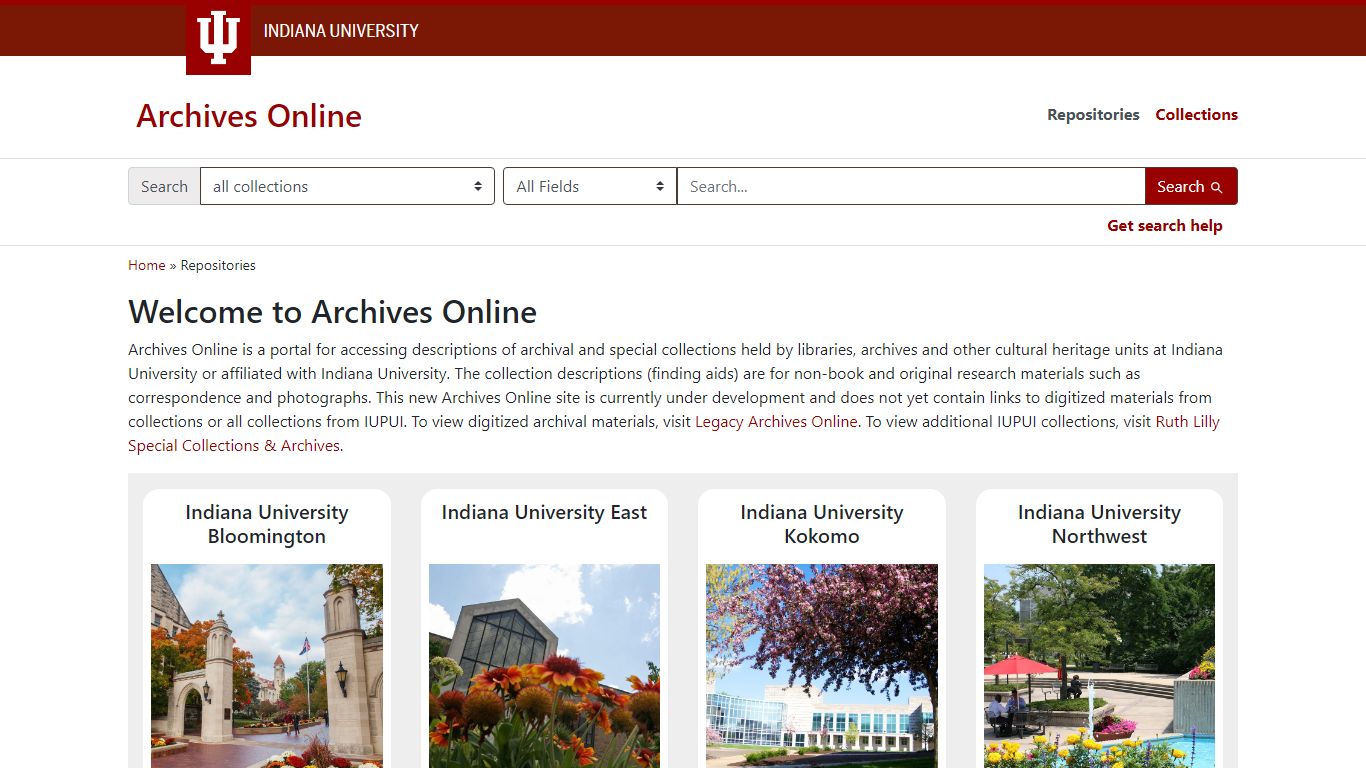Open Indiana University Kokomo card title

(822, 524)
